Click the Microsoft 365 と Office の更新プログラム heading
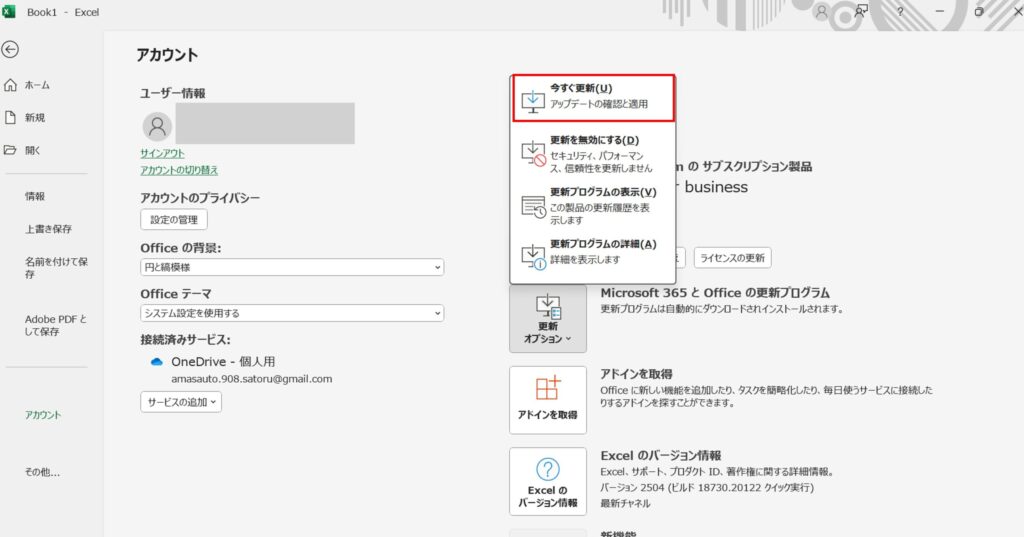The height and width of the screenshot is (537, 1024). tap(715, 293)
